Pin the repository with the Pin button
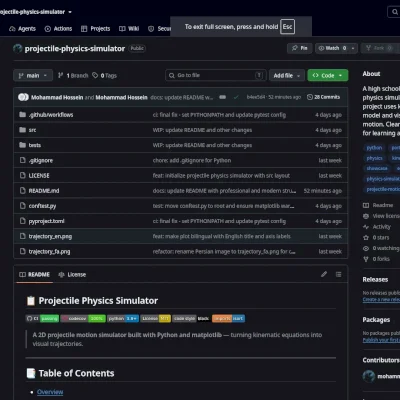This screenshot has width=400, height=400. point(299,48)
